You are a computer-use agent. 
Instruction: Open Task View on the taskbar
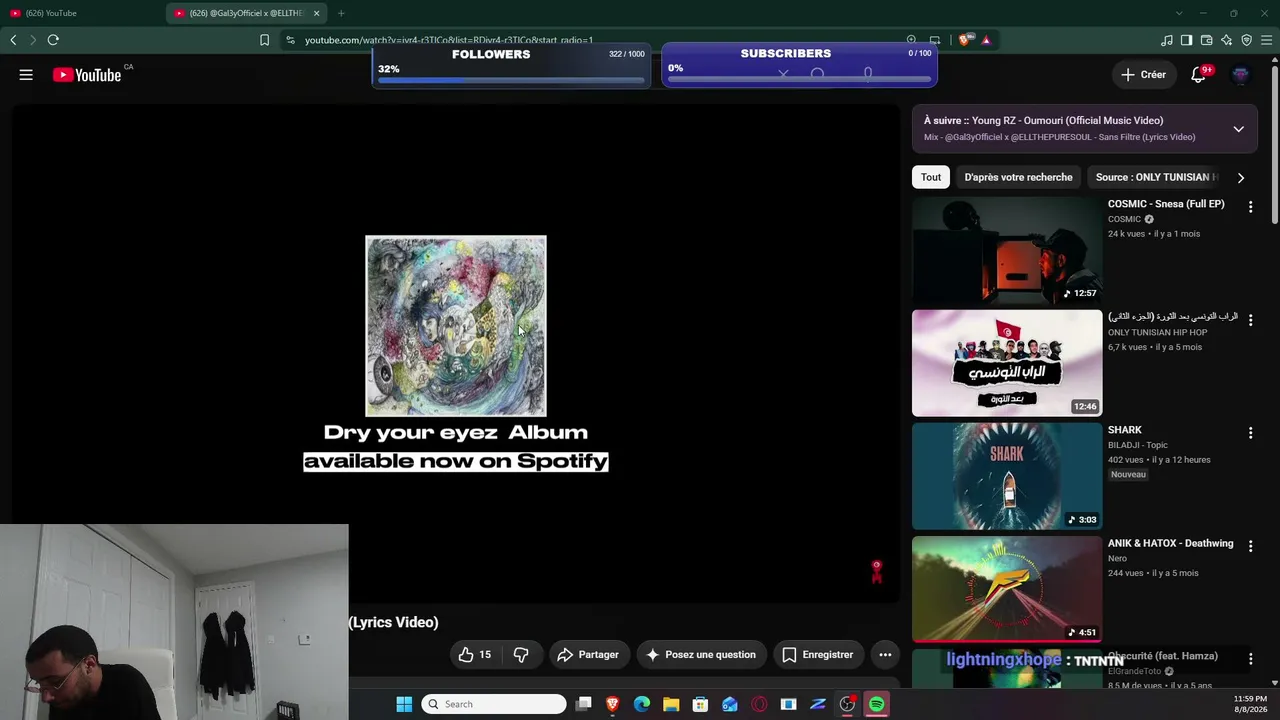(x=584, y=704)
